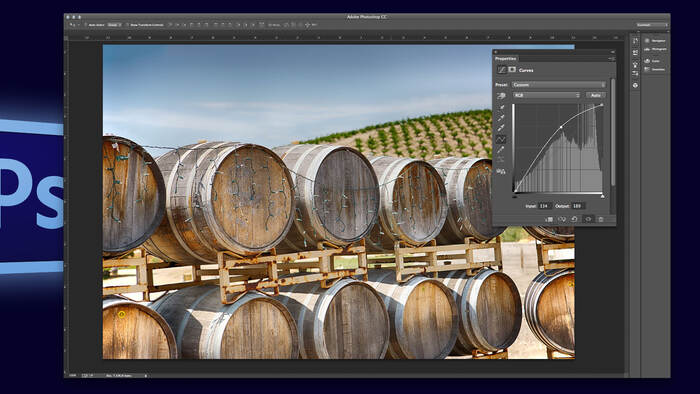
Task: Select the black point eyedropper in Curves
Action: point(501,107)
